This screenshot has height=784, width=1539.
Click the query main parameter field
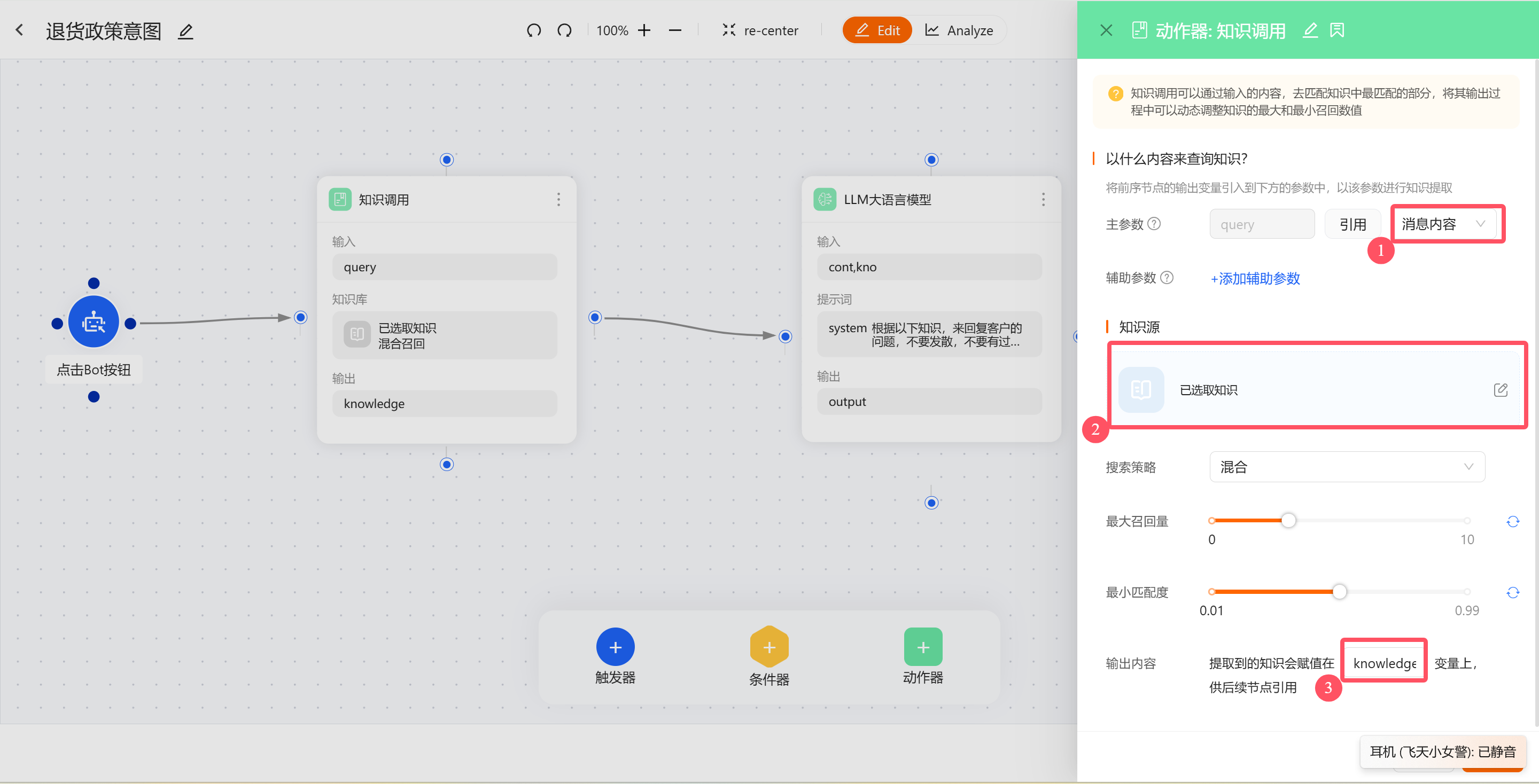(x=1262, y=224)
